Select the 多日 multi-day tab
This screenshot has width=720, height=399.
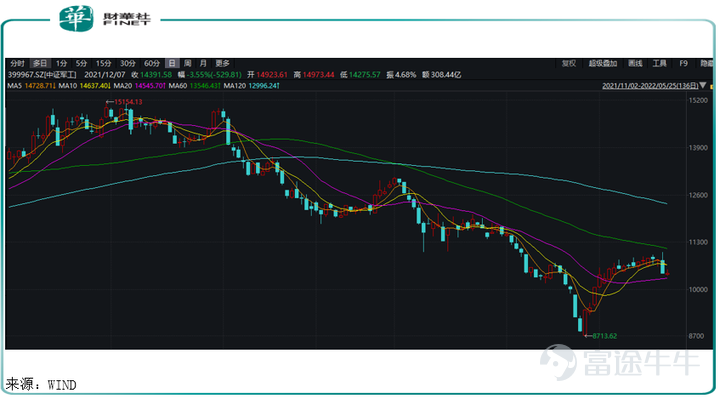point(40,63)
